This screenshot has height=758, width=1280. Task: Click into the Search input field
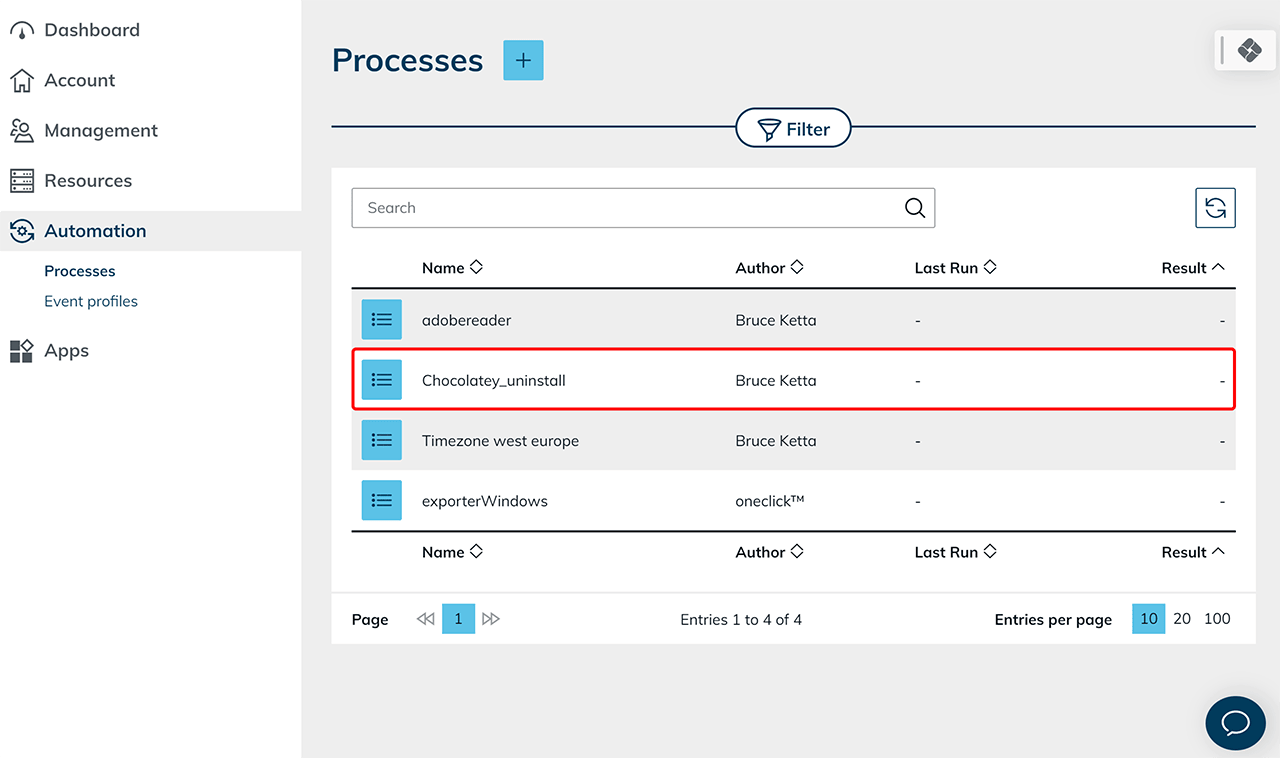(x=625, y=208)
